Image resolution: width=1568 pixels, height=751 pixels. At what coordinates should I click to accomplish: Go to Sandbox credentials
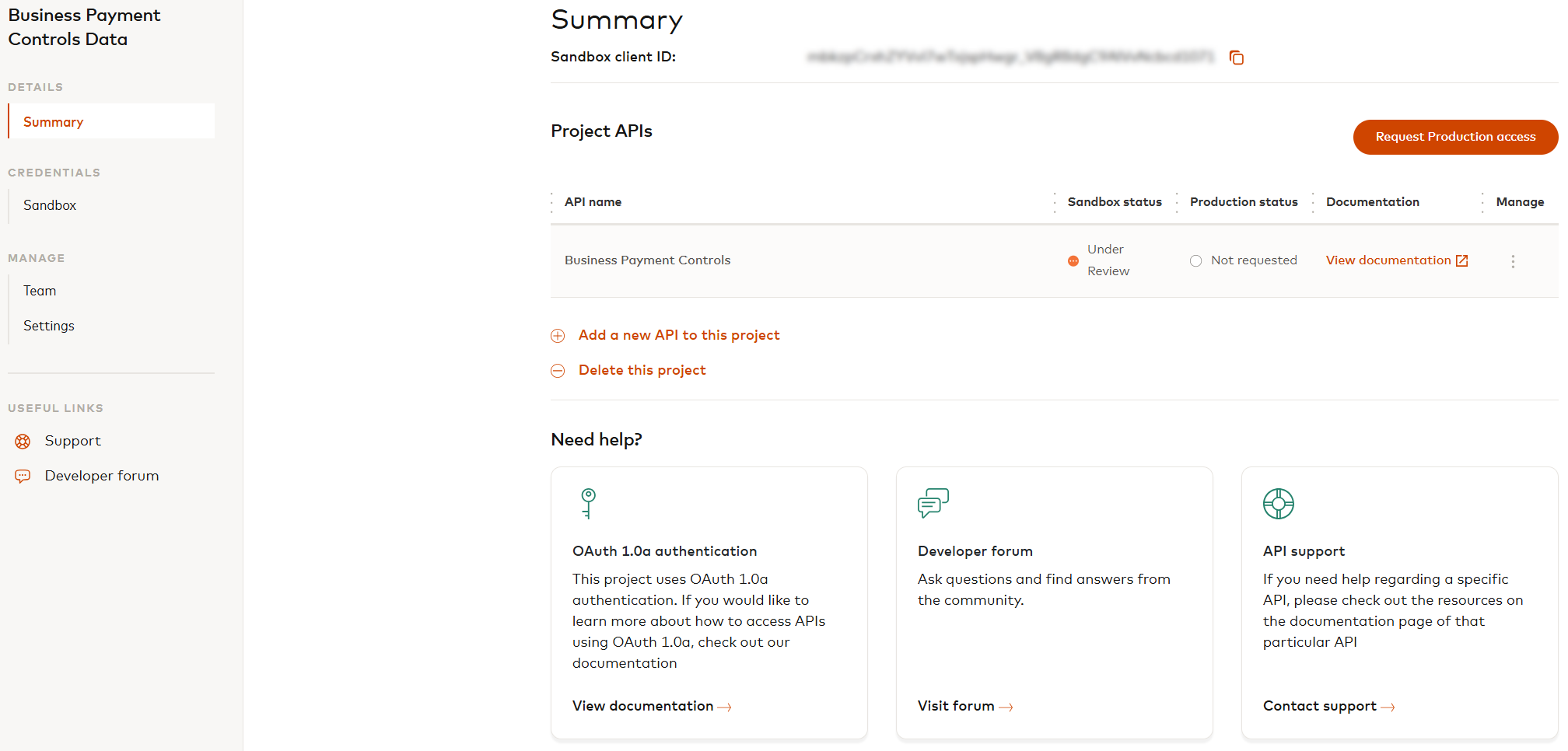(x=50, y=205)
